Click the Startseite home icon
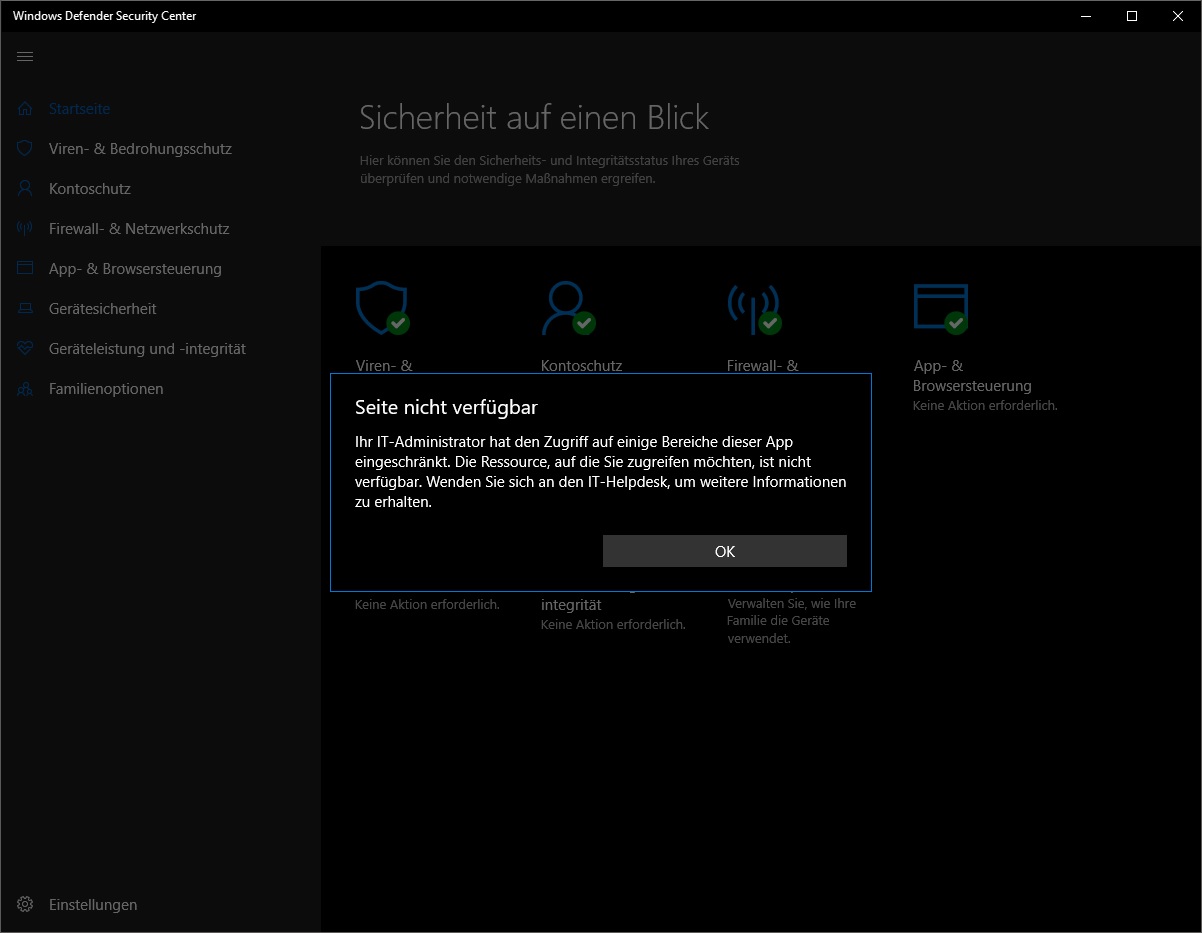The image size is (1202, 933). [x=25, y=109]
